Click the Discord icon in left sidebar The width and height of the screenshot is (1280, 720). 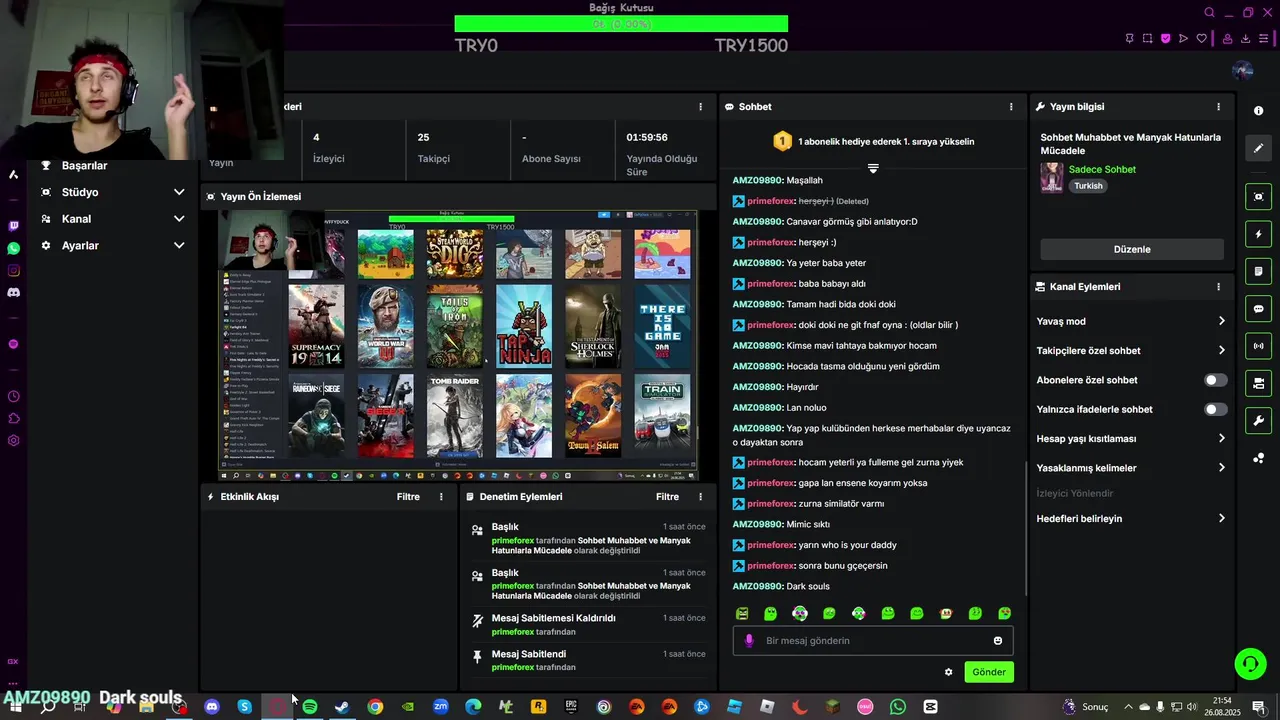click(13, 293)
